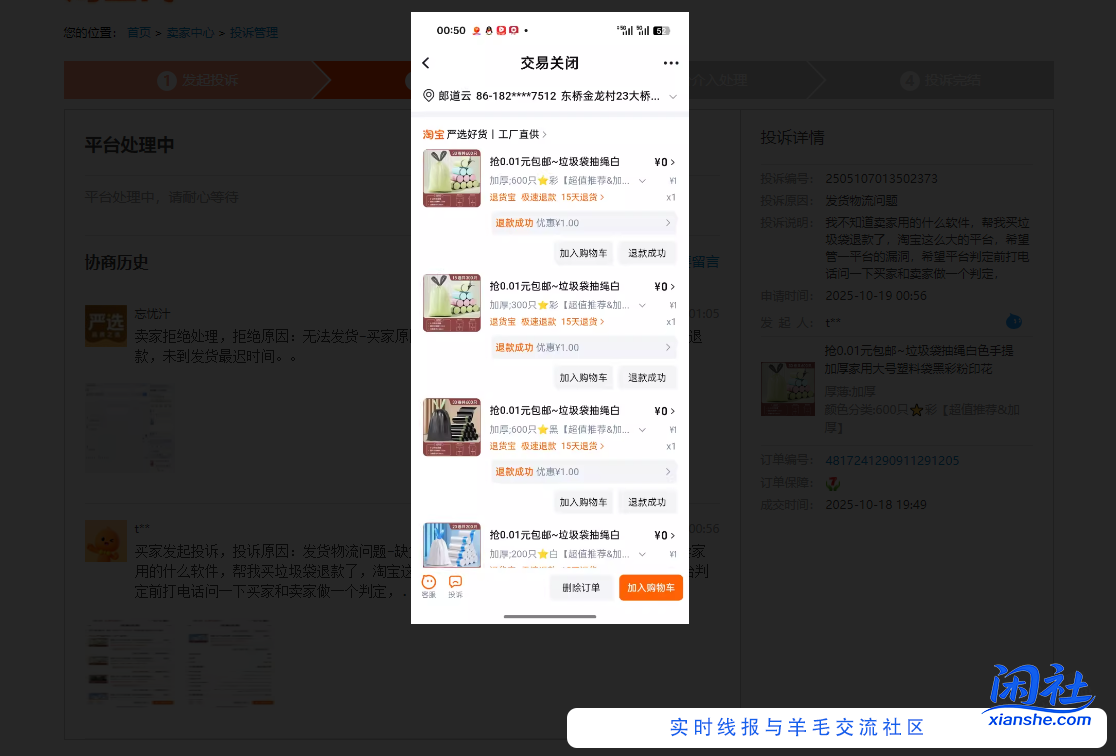Click the horizontal scroll indicator at phone bottom

[548, 618]
